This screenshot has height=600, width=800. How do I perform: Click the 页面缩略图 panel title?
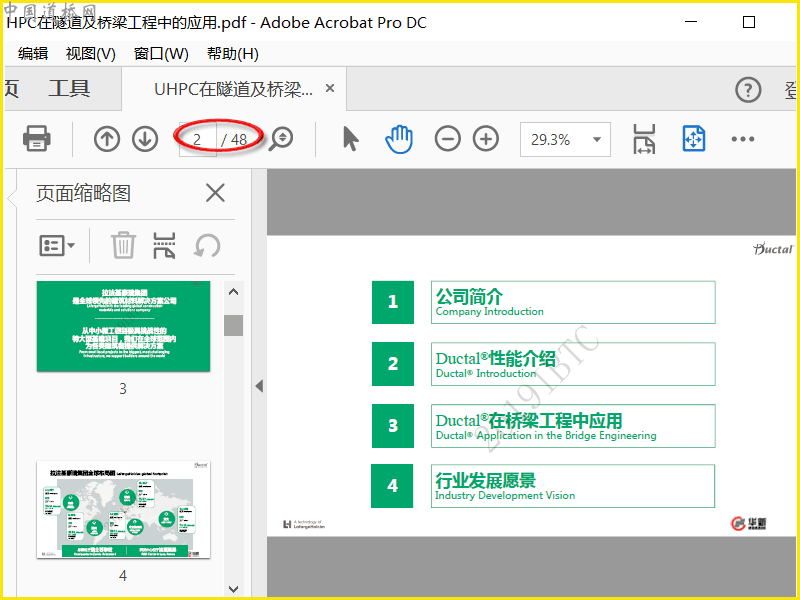pos(83,193)
